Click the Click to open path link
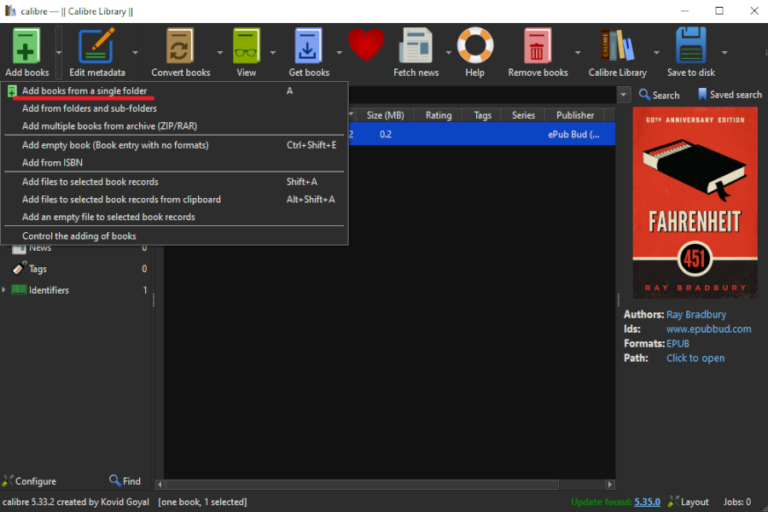Viewport: 768px width, 512px height. pyautogui.click(x=695, y=358)
